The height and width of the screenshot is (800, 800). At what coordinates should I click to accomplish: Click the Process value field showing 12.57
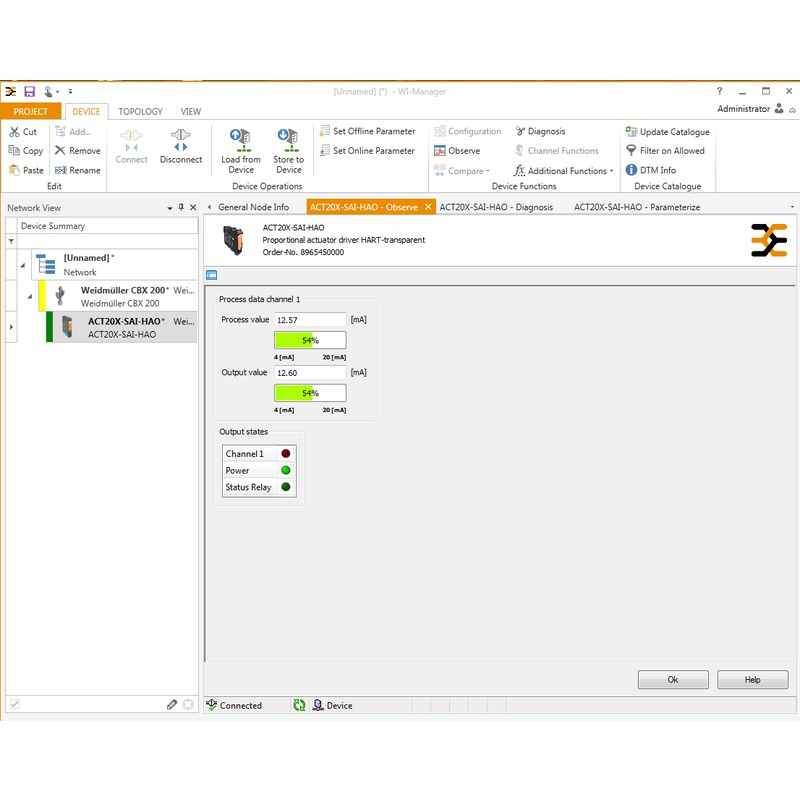pos(310,320)
